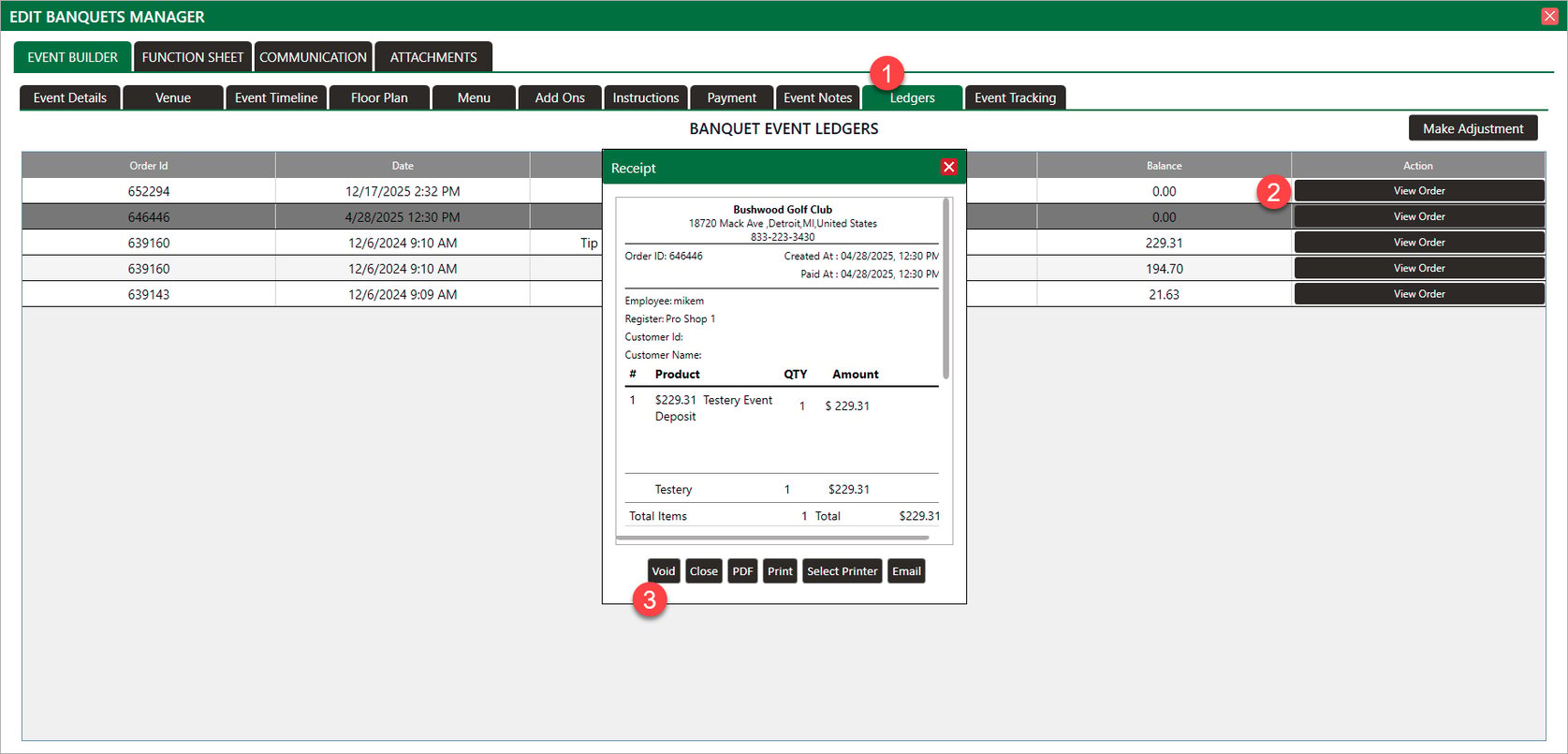View Order for 639160 with balance 194.70

coord(1419,268)
